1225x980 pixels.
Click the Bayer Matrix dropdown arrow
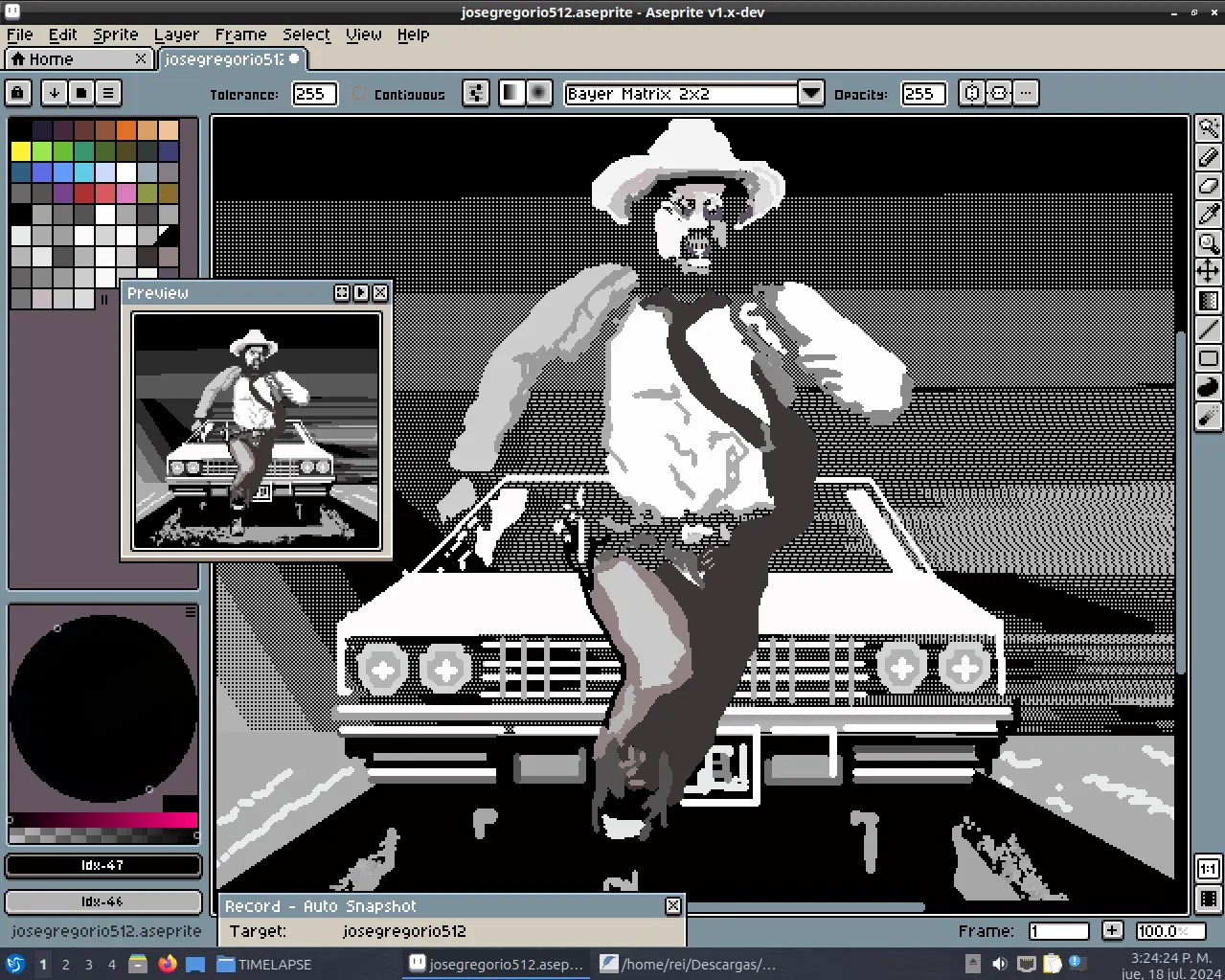(x=811, y=94)
